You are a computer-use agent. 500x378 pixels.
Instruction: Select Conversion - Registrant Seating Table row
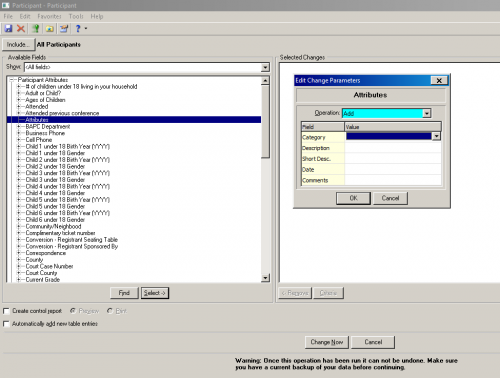72,240
